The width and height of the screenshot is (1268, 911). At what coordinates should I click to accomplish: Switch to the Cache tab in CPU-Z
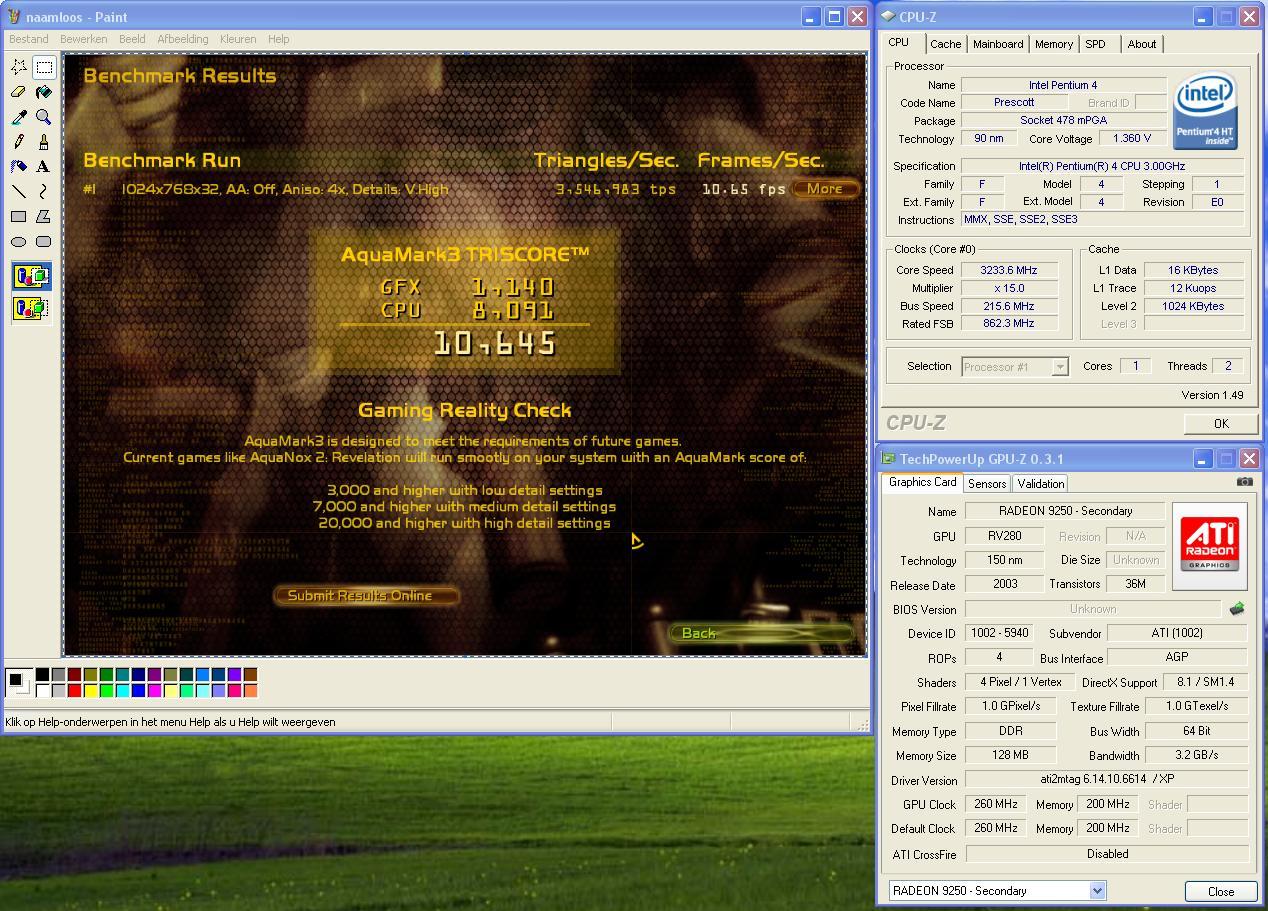(x=945, y=44)
